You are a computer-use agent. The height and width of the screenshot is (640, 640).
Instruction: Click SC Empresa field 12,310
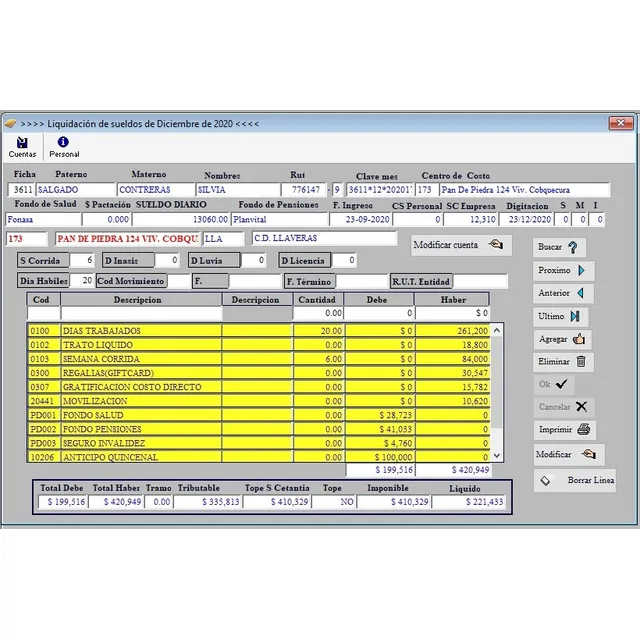point(470,220)
